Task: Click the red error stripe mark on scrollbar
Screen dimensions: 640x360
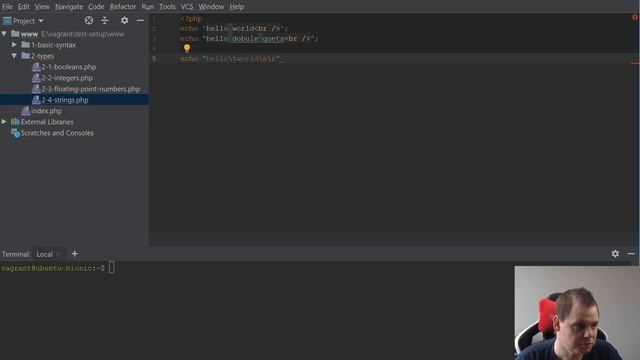Action: 635,63
